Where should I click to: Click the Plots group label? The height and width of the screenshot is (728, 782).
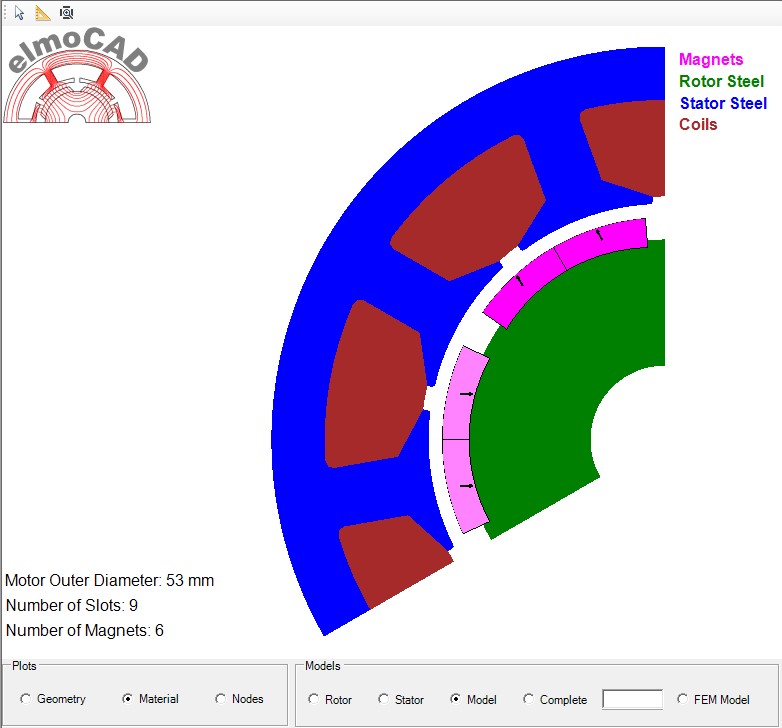pyautogui.click(x=24, y=666)
